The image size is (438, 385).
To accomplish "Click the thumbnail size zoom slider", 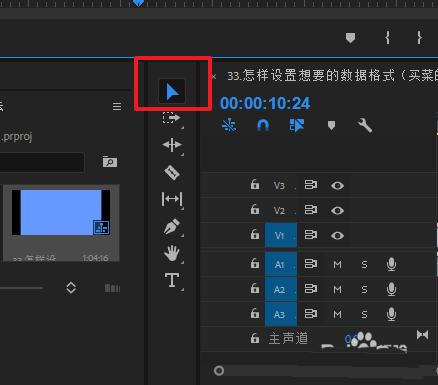I will point(21,288).
